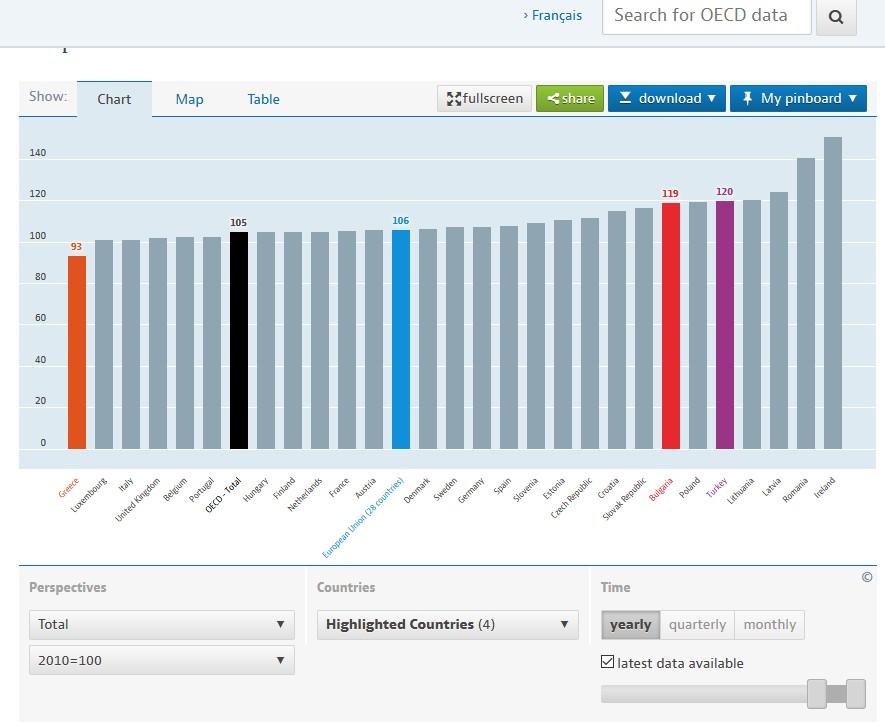Viewport: 885px width, 722px height.
Task: Expand the My pinboard dropdown
Action: [x=798, y=98]
